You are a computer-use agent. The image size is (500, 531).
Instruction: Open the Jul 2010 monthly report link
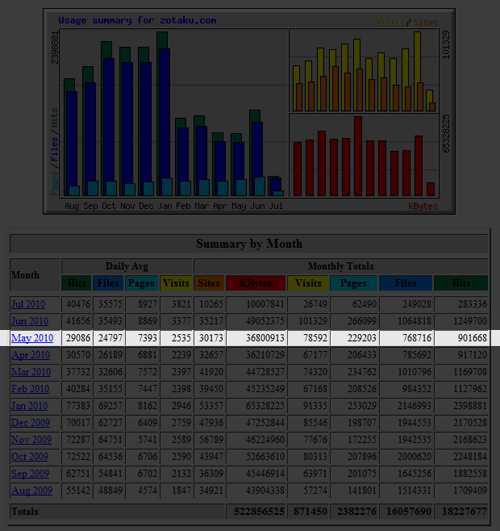28,304
